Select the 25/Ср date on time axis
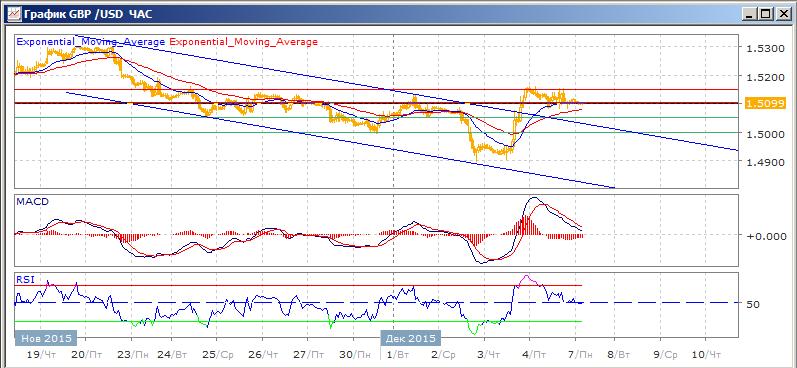The image size is (797, 368). tap(218, 354)
